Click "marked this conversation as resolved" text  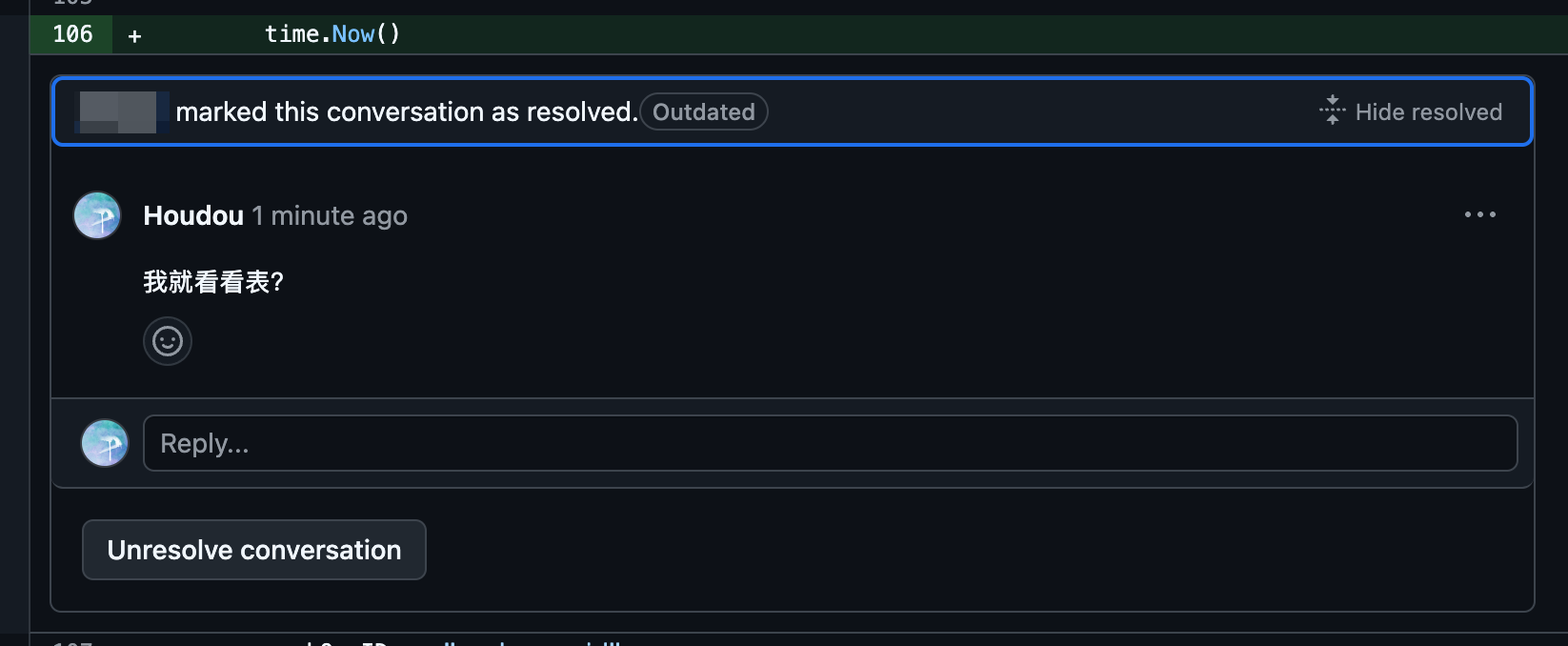pos(406,111)
